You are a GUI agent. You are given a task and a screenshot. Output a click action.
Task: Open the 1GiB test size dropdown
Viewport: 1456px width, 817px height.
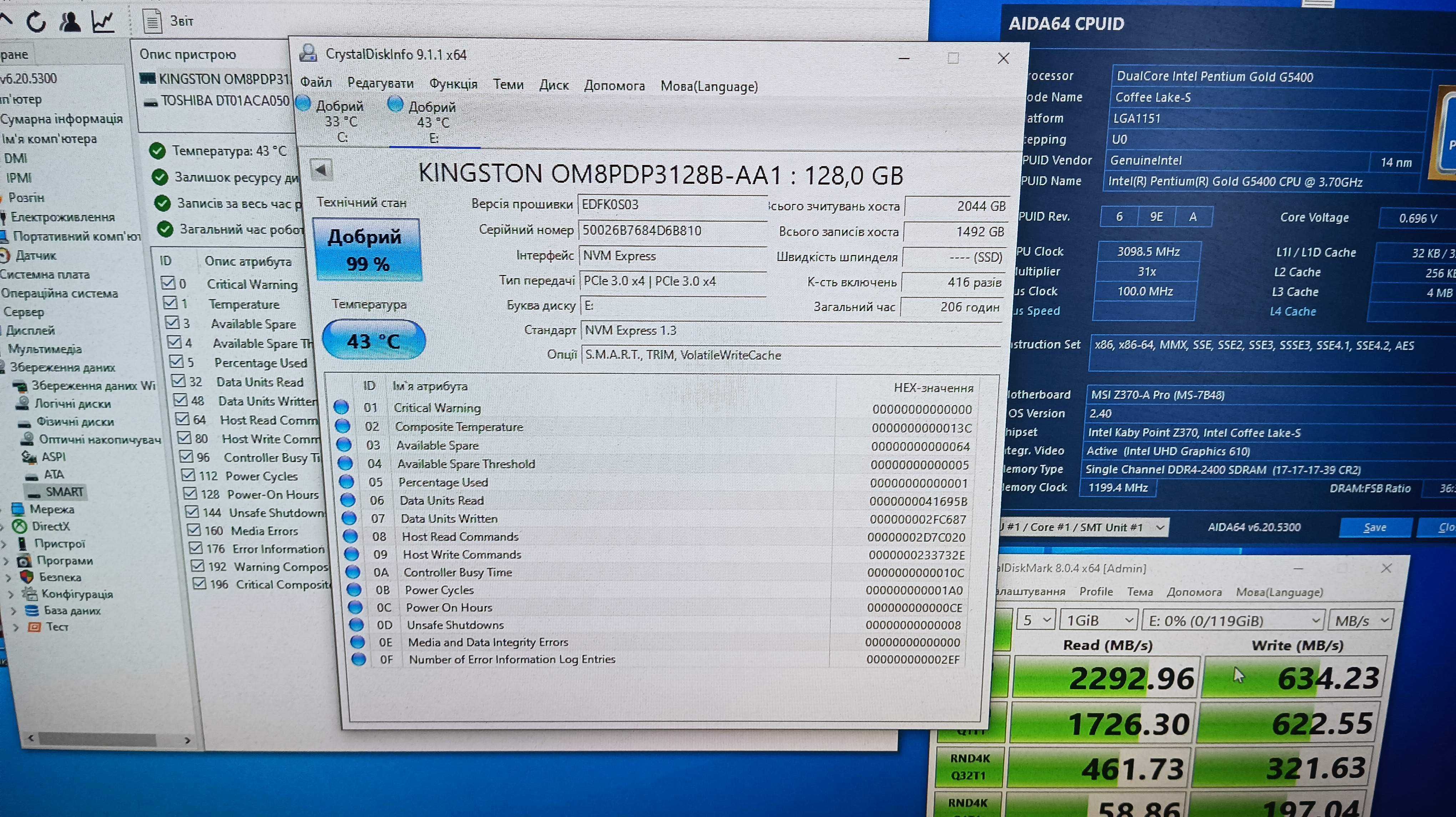click(x=1098, y=620)
